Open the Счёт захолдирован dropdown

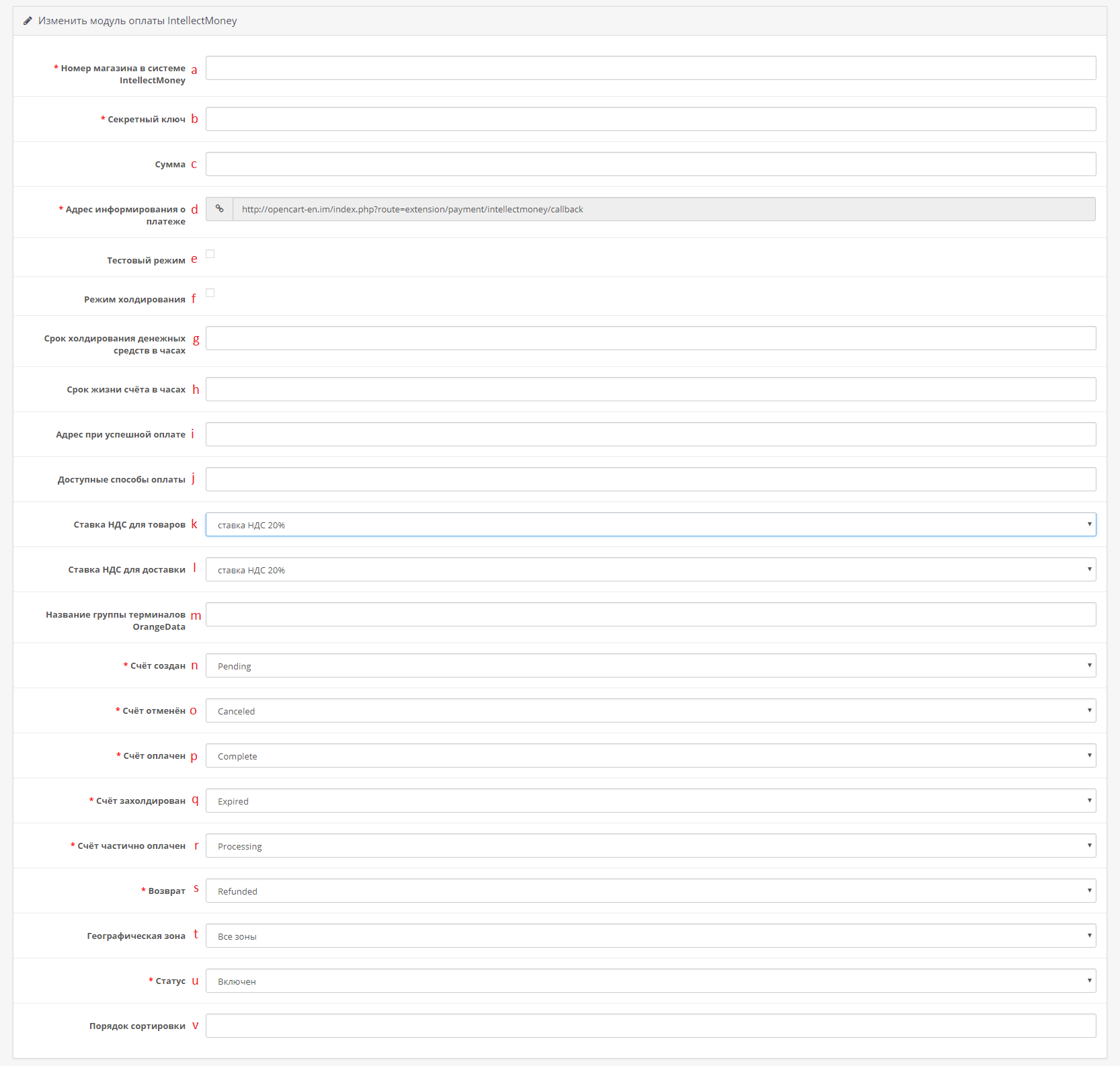pos(650,801)
